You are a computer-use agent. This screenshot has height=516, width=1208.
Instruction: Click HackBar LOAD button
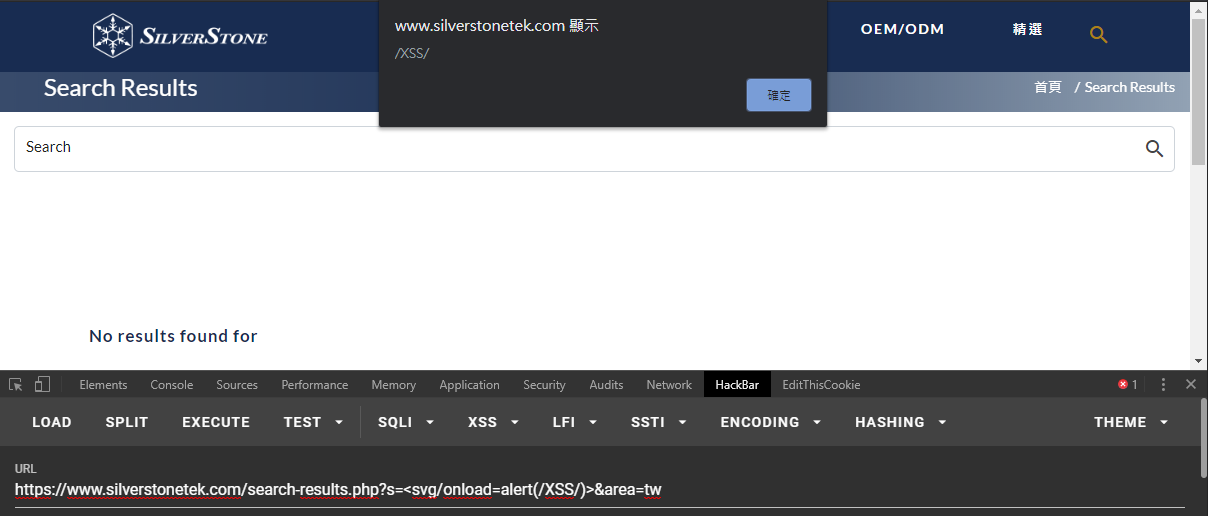[52, 422]
